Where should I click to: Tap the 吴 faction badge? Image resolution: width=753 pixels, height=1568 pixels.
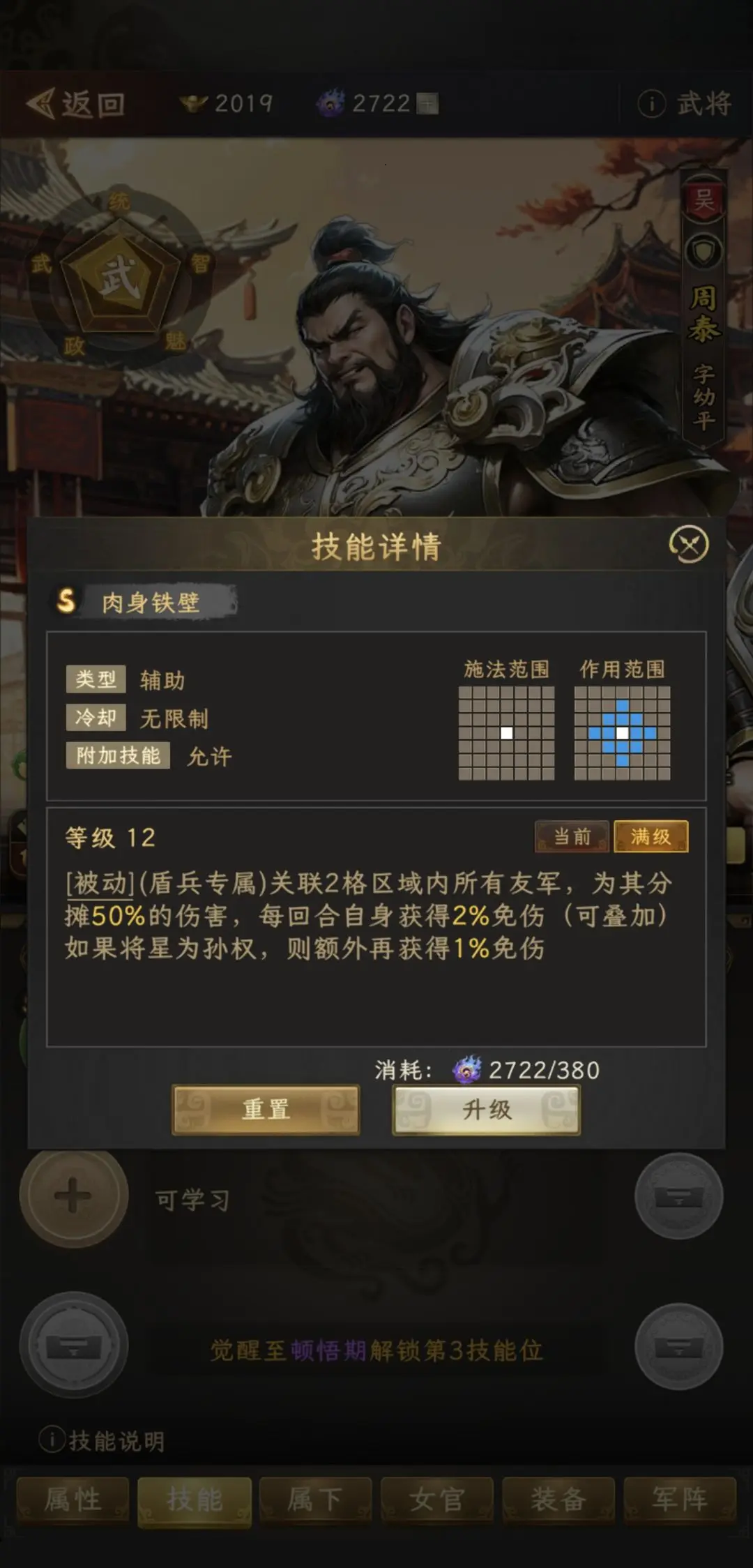pos(703,200)
